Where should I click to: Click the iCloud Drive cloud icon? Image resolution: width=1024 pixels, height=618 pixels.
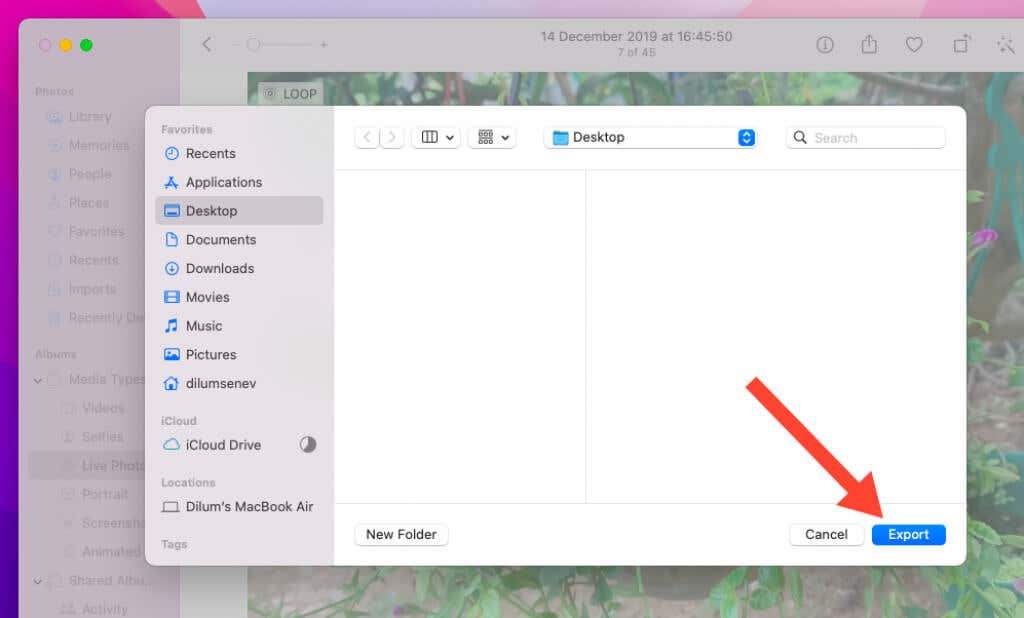point(171,445)
